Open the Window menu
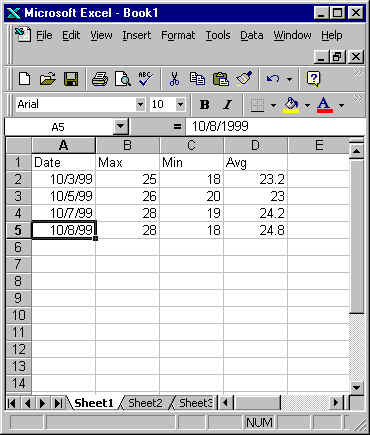 (292, 35)
